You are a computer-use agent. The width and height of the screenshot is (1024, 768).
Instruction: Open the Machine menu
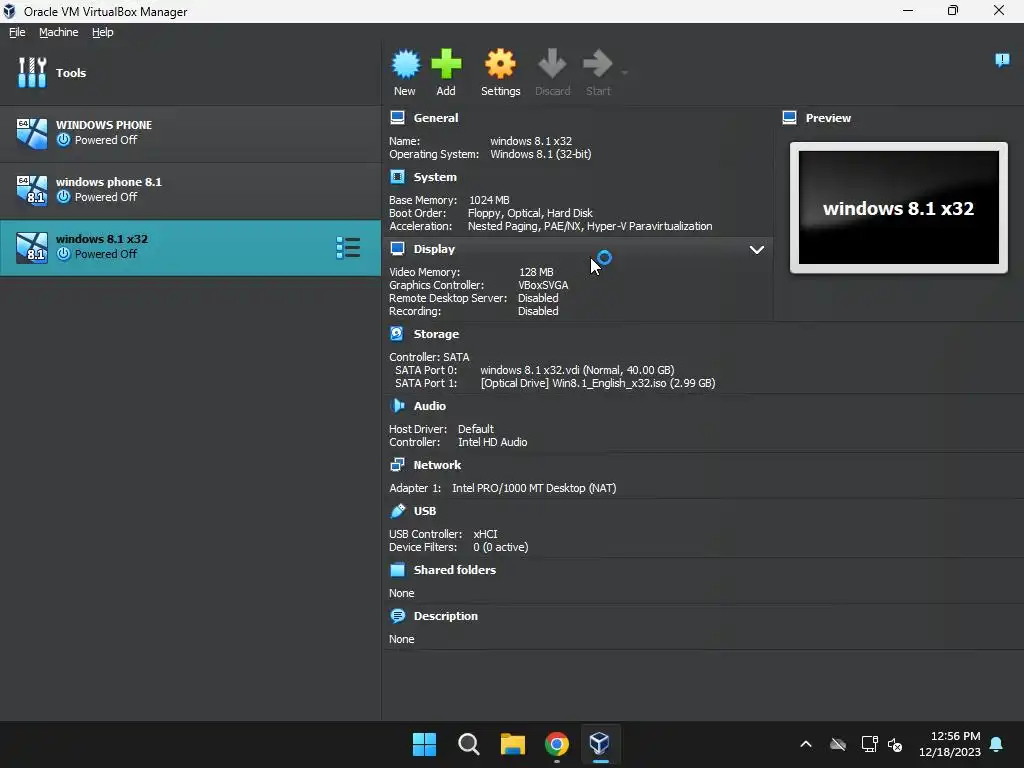[x=59, y=32]
